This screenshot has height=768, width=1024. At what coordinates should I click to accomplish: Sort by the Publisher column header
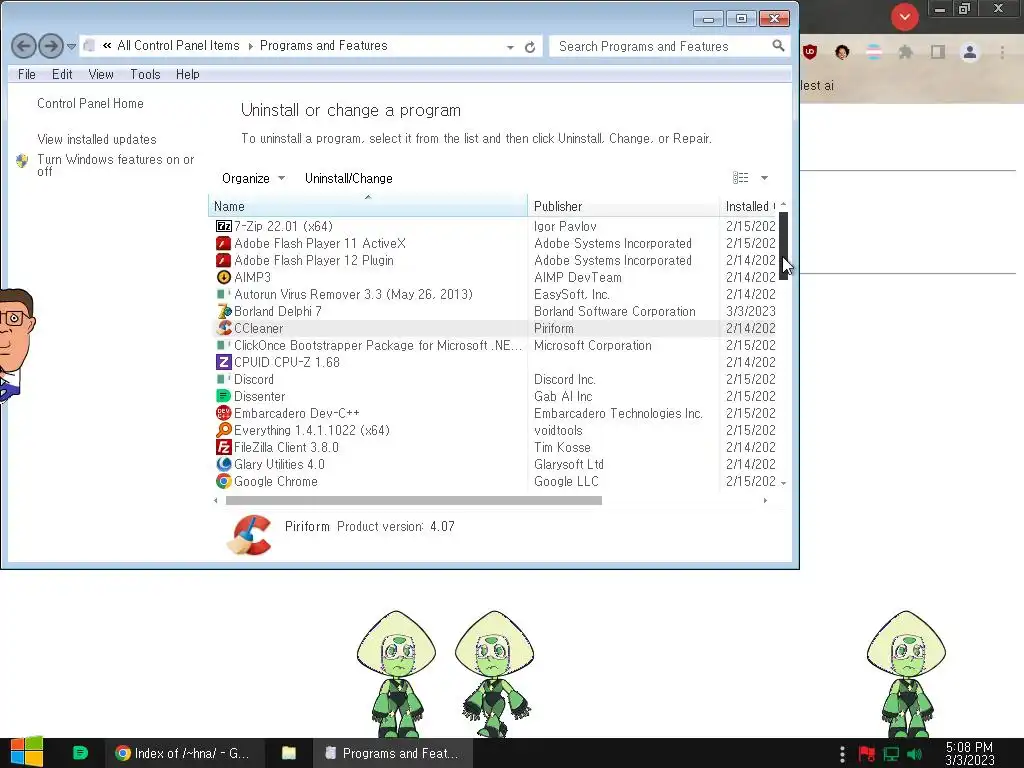coord(623,206)
